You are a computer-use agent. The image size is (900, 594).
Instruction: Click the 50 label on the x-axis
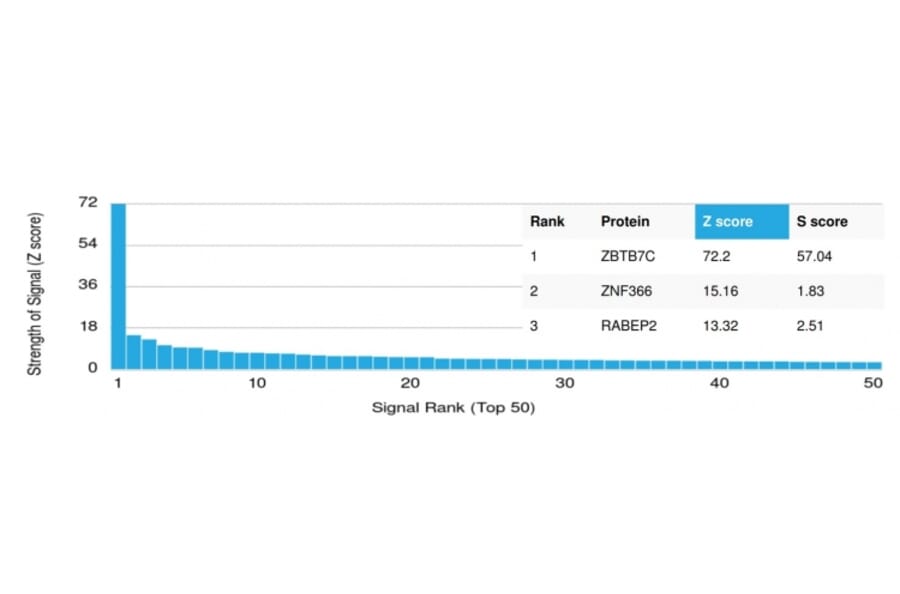pos(872,385)
